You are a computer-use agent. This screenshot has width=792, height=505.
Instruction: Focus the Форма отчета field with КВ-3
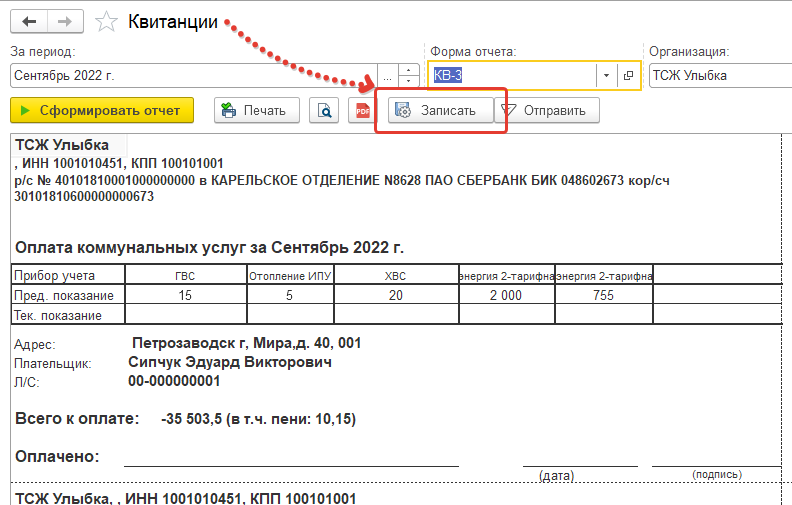(x=513, y=76)
